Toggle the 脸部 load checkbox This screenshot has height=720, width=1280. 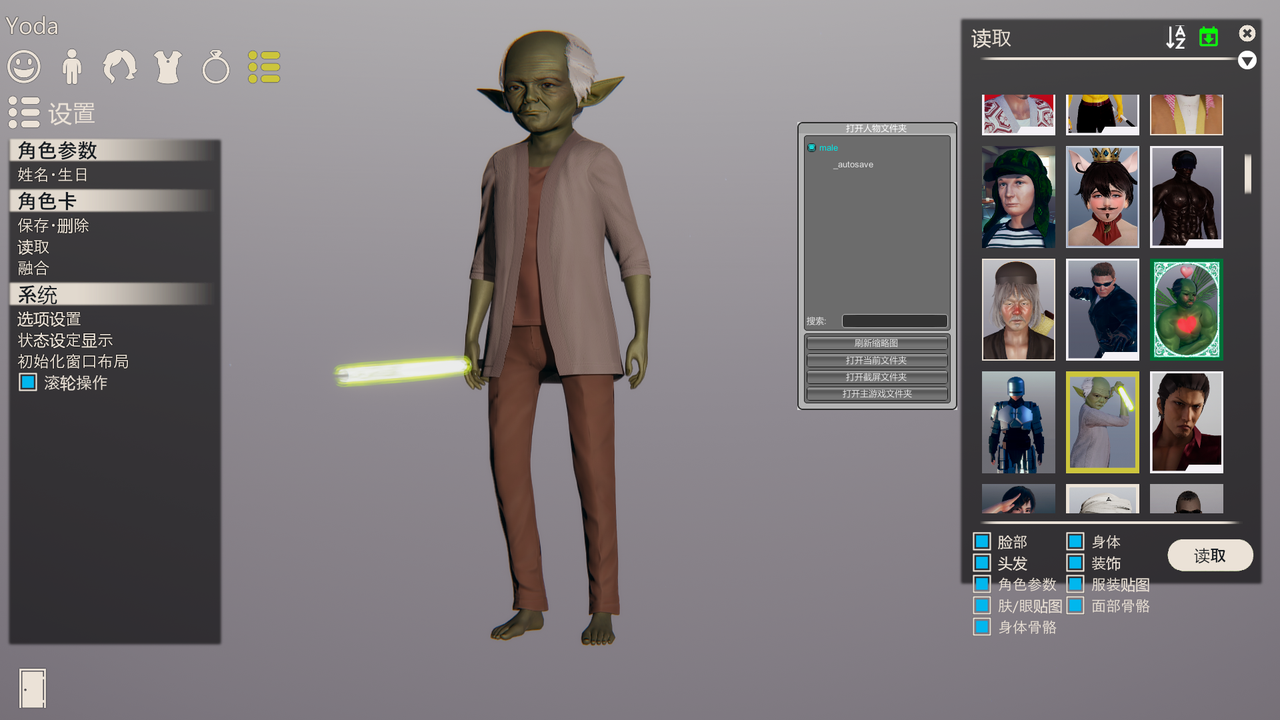pos(982,542)
